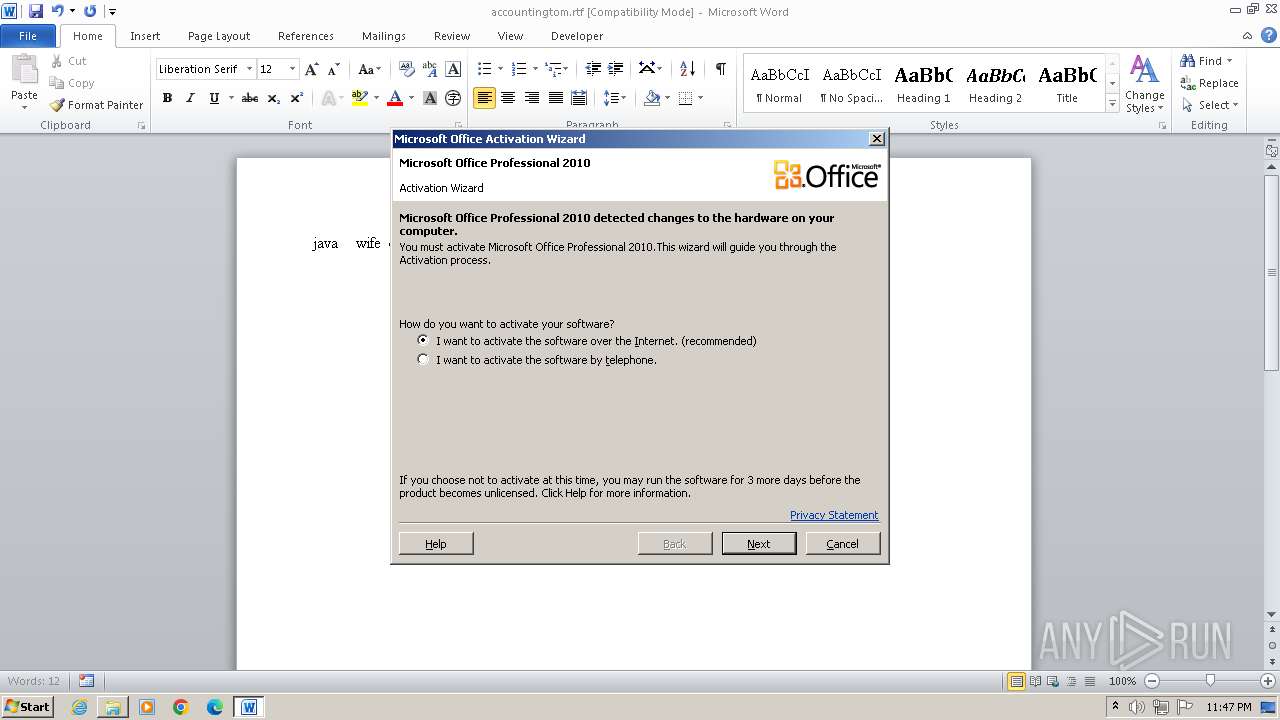The height and width of the screenshot is (720, 1280).
Task: Click the Find binoculars tool
Action: (1201, 61)
